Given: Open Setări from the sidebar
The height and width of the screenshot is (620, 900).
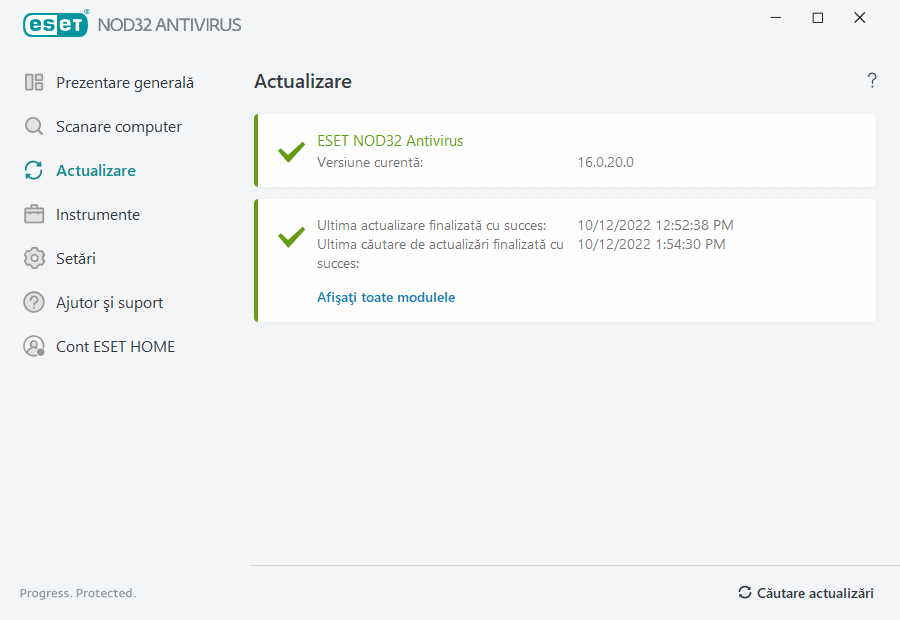Looking at the screenshot, I should (76, 259).
